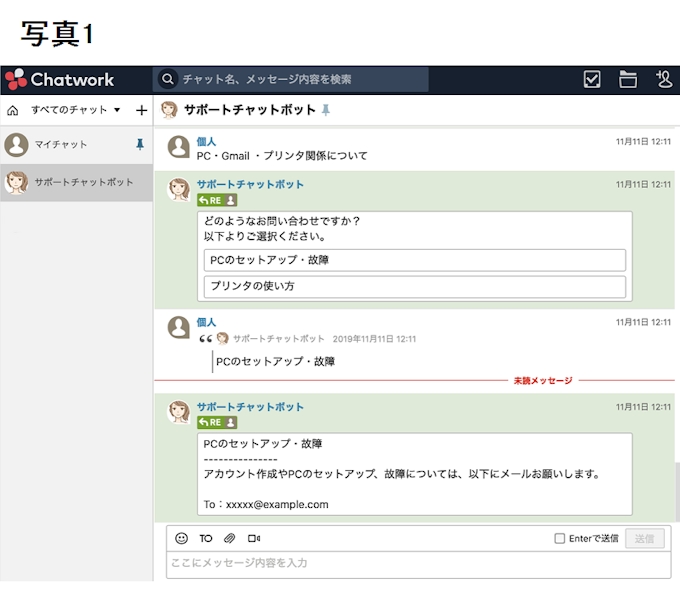680x600 pixels.
Task: Start a video call with camera icon
Action: tap(254, 538)
